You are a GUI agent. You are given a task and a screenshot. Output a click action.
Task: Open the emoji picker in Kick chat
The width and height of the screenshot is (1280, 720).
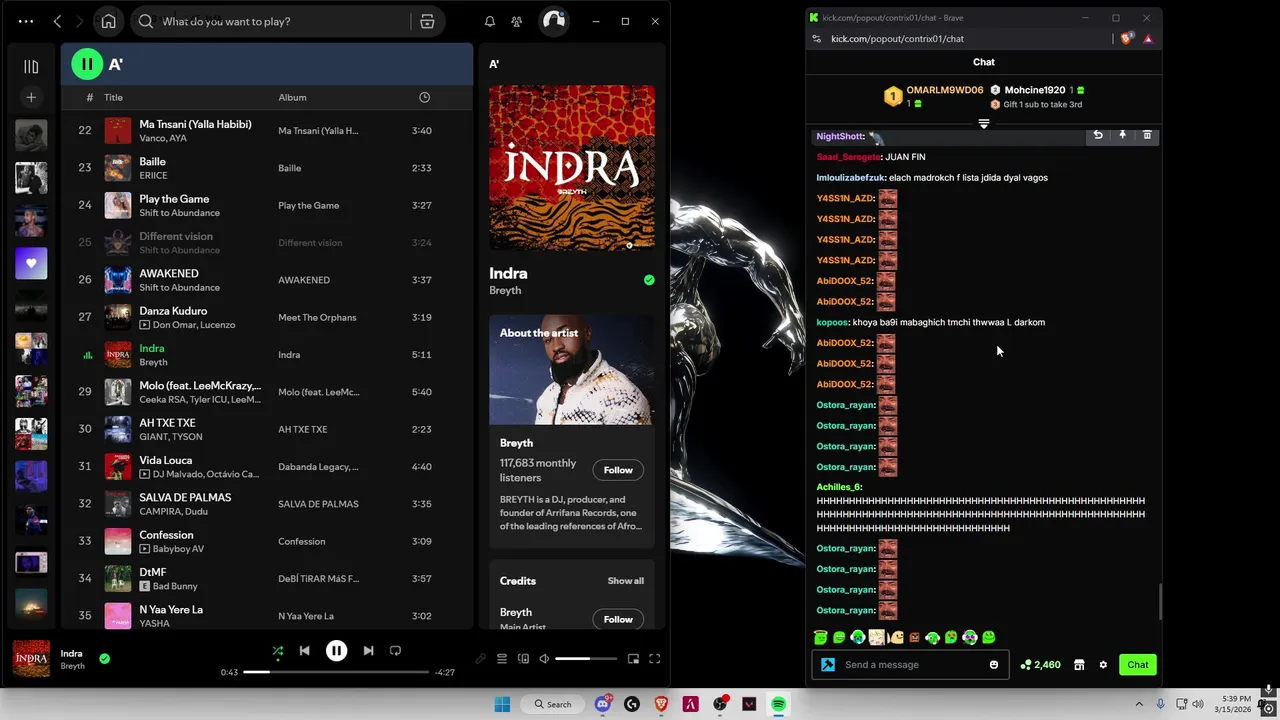994,665
